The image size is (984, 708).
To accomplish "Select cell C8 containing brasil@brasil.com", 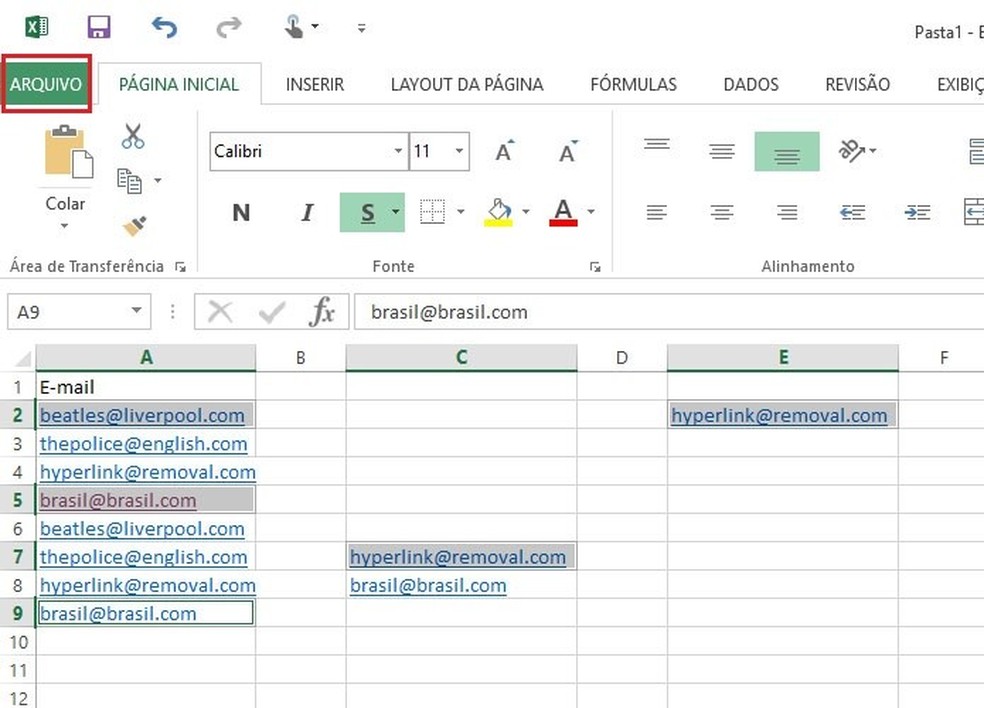I will click(428, 585).
